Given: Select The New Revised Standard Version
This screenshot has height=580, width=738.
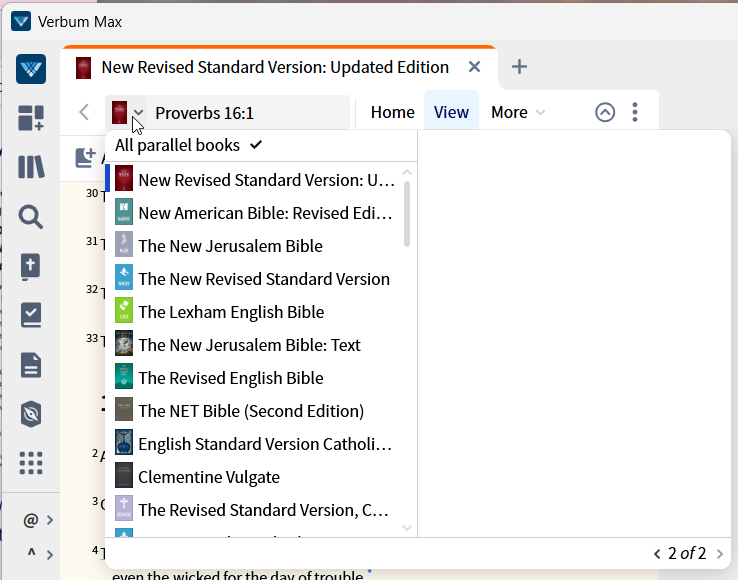Looking at the screenshot, I should click(257, 279).
